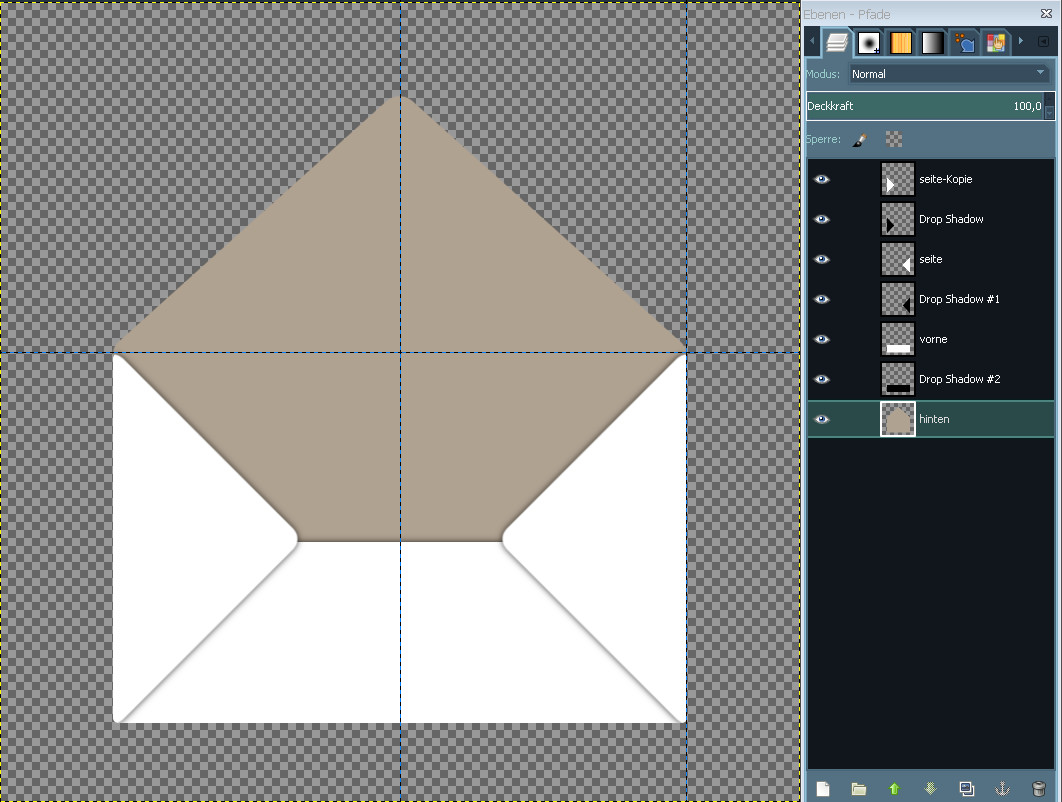Hide the Drop Shadow #2 layer
This screenshot has width=1062, height=802.
point(822,379)
